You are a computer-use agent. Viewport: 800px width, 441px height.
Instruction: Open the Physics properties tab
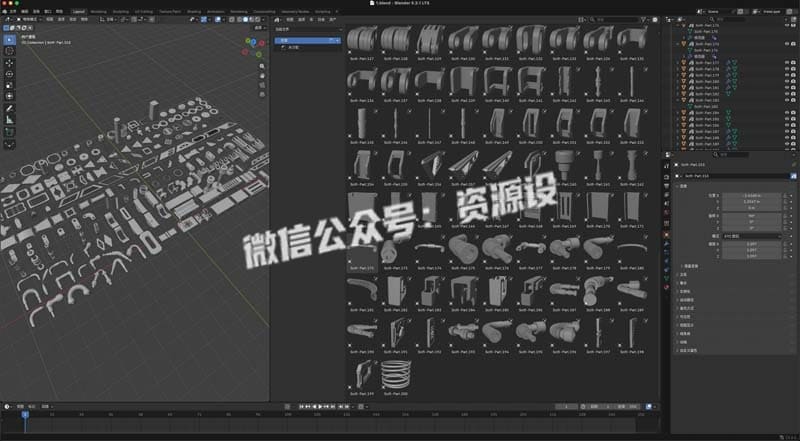(666, 260)
